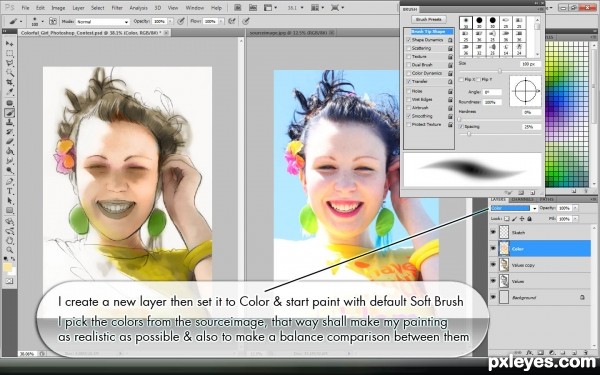
Task: Create new swatch in Swatches panel
Action: [x=574, y=191]
